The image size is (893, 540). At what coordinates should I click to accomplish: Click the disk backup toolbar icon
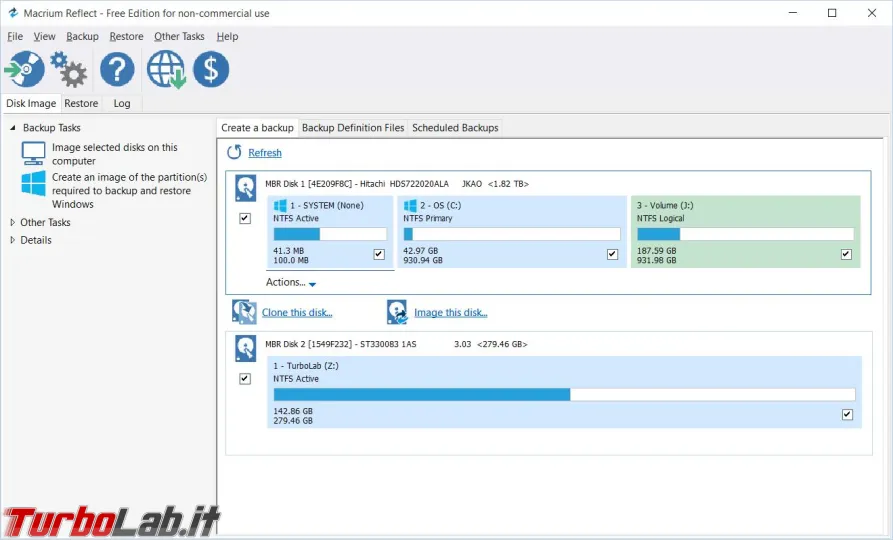coord(24,70)
